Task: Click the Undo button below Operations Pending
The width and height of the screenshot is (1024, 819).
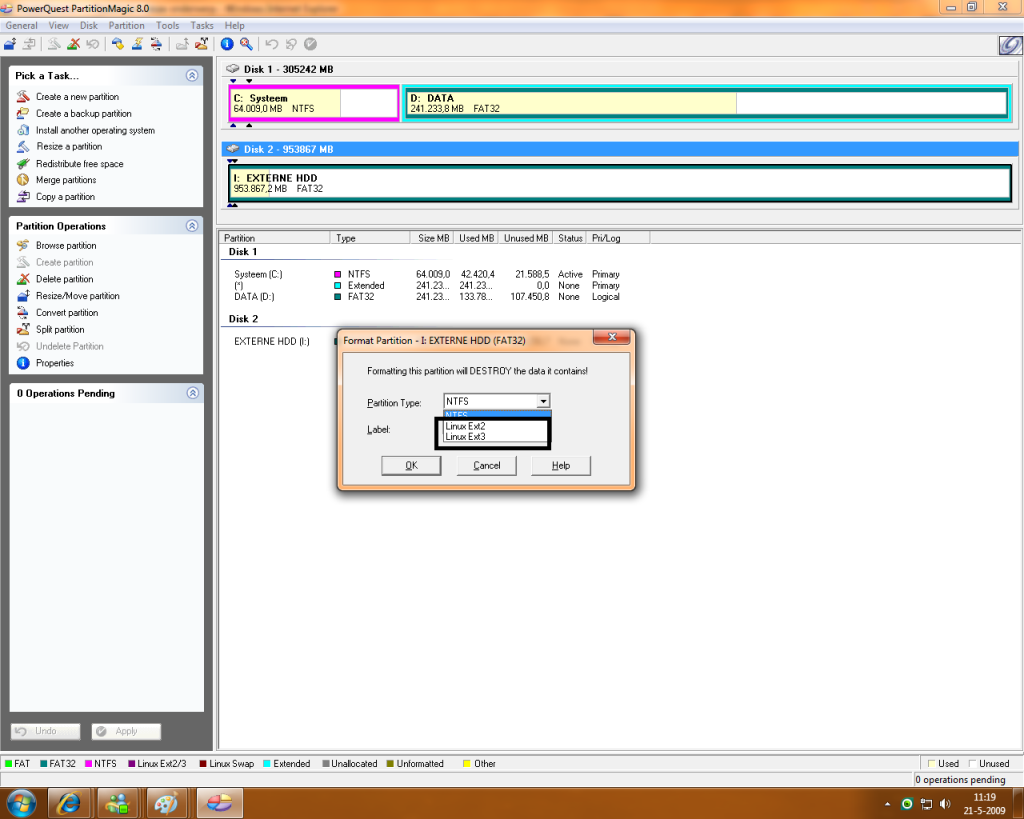Action: [x=45, y=731]
